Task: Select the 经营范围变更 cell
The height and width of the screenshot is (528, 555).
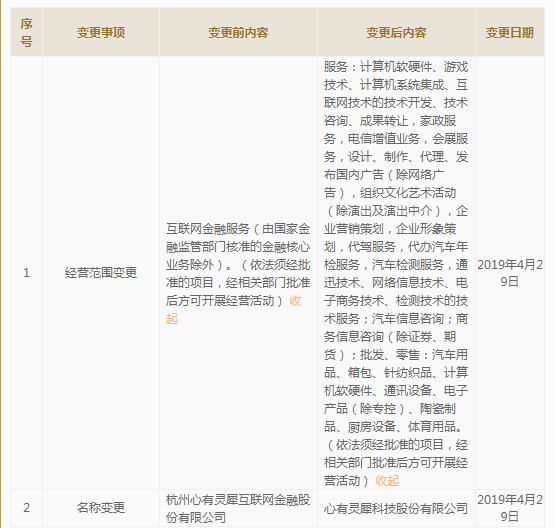Action: pyautogui.click(x=101, y=273)
